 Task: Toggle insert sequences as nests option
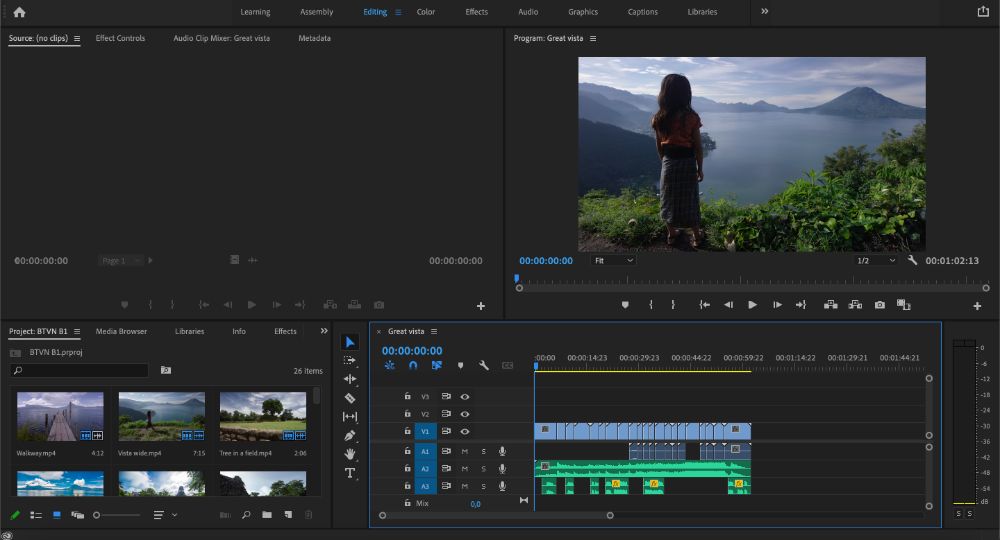coord(389,365)
